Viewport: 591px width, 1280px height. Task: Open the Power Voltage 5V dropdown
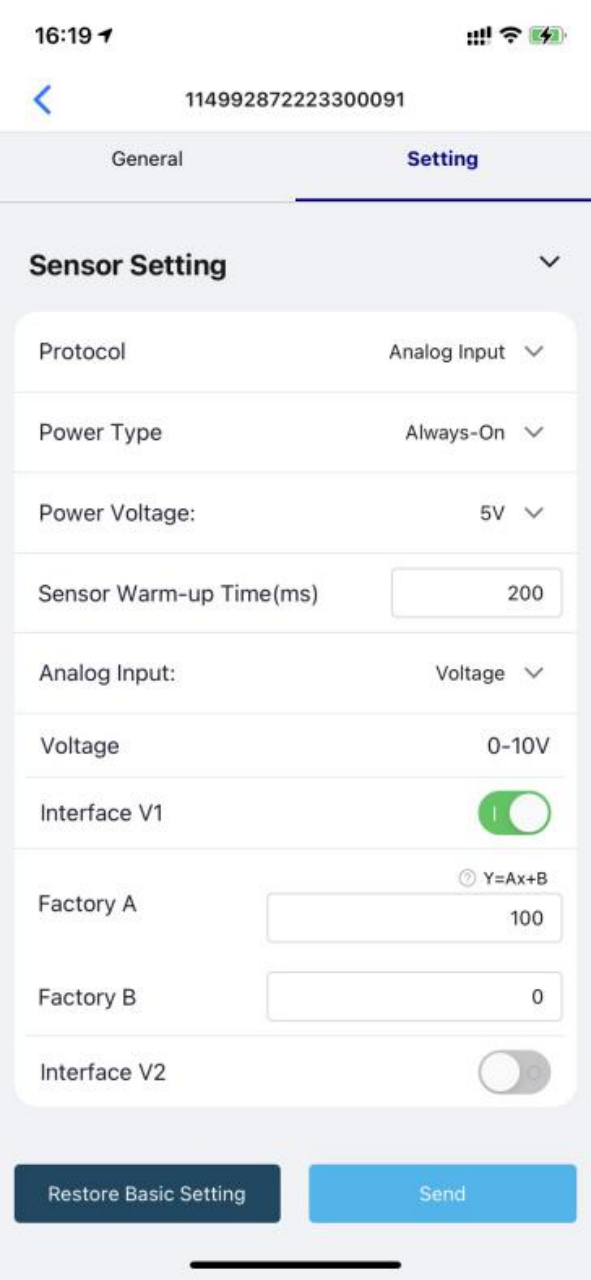click(x=511, y=513)
